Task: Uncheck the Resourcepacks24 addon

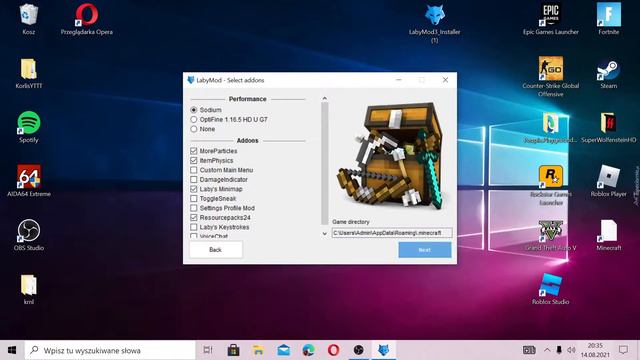Action: [x=193, y=218]
